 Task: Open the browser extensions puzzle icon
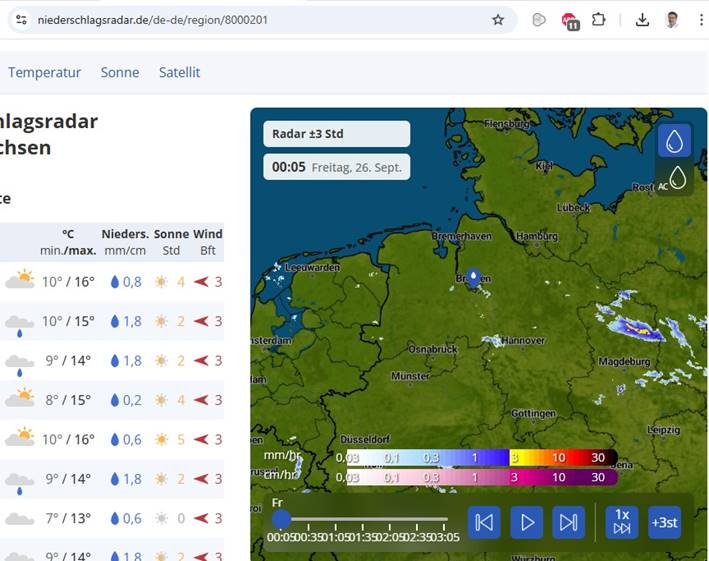coord(599,20)
